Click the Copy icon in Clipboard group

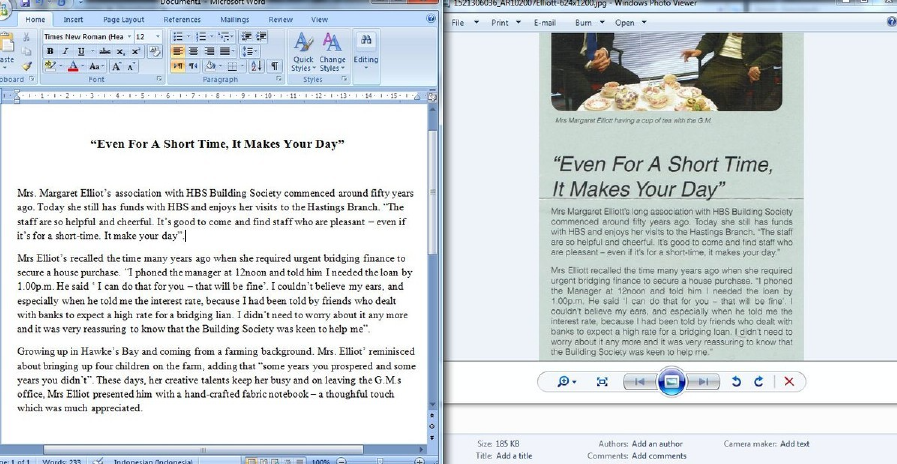[26, 51]
